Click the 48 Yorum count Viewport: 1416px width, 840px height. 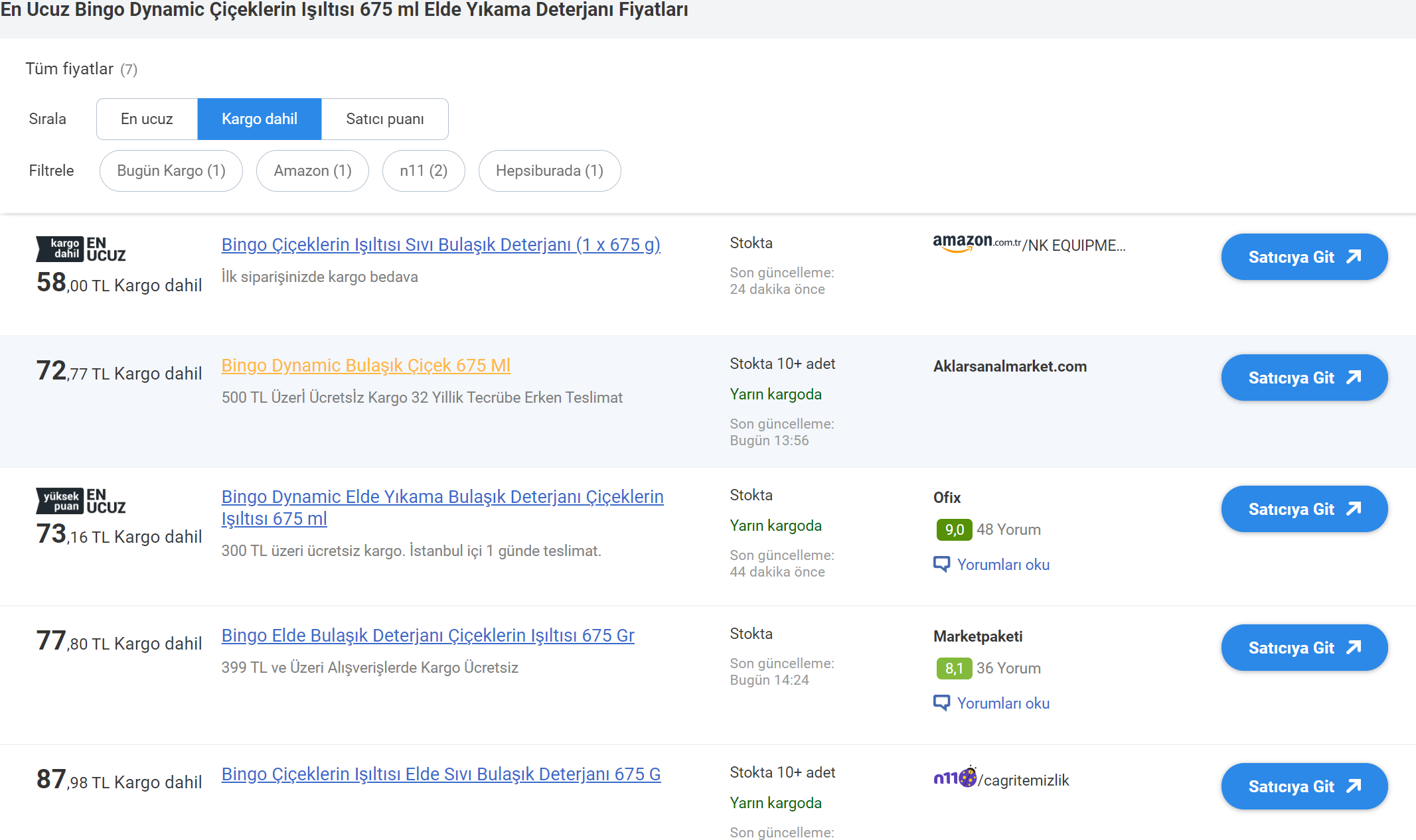click(x=1008, y=529)
